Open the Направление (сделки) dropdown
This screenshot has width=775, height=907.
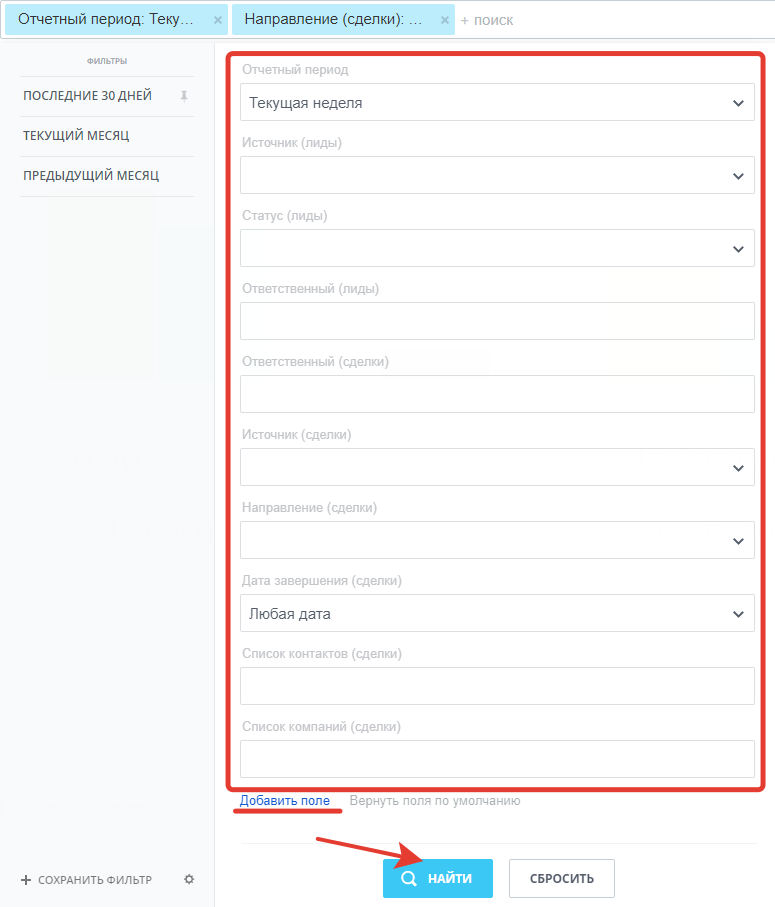click(497, 540)
